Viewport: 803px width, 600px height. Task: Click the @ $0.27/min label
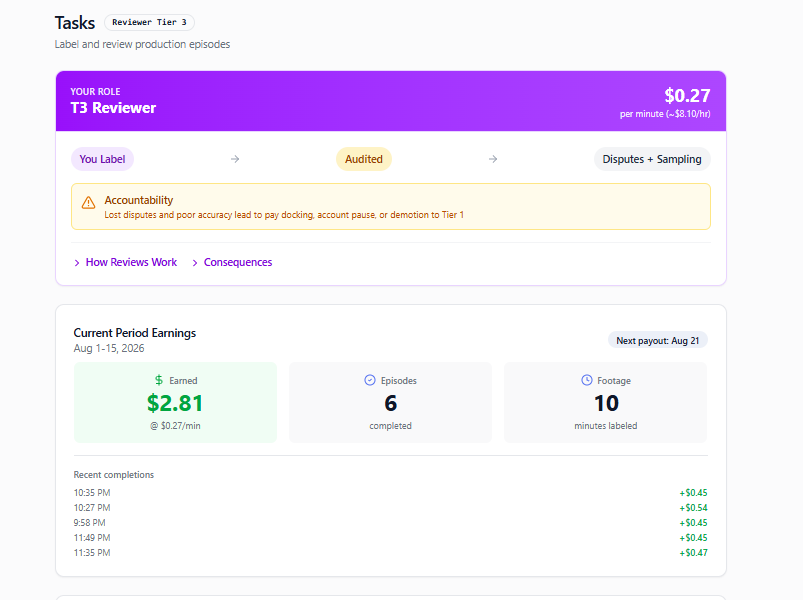point(175,426)
